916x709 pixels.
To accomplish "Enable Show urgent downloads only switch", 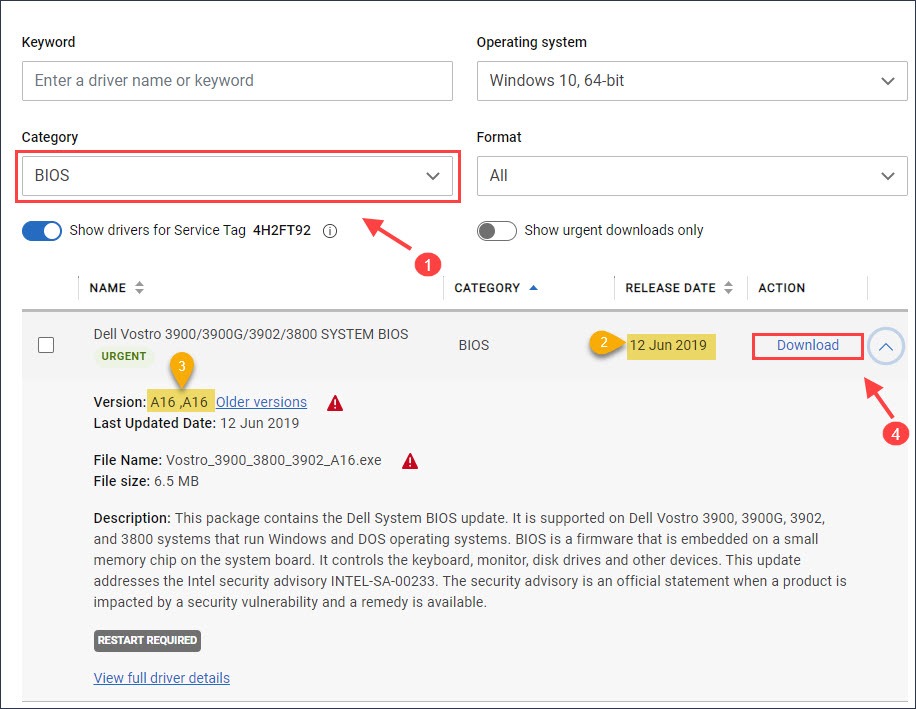I will click(497, 231).
